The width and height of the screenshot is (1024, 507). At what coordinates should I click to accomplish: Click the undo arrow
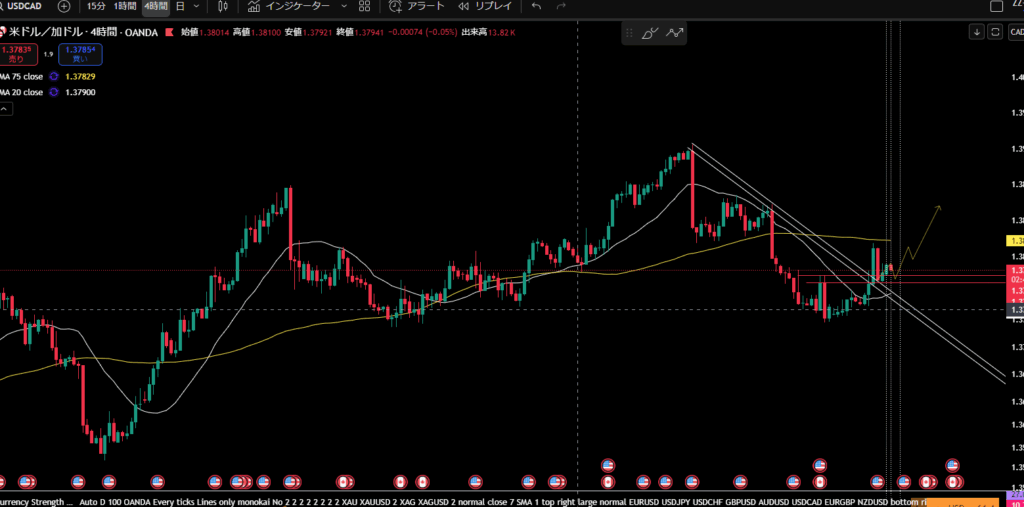coord(536,6)
